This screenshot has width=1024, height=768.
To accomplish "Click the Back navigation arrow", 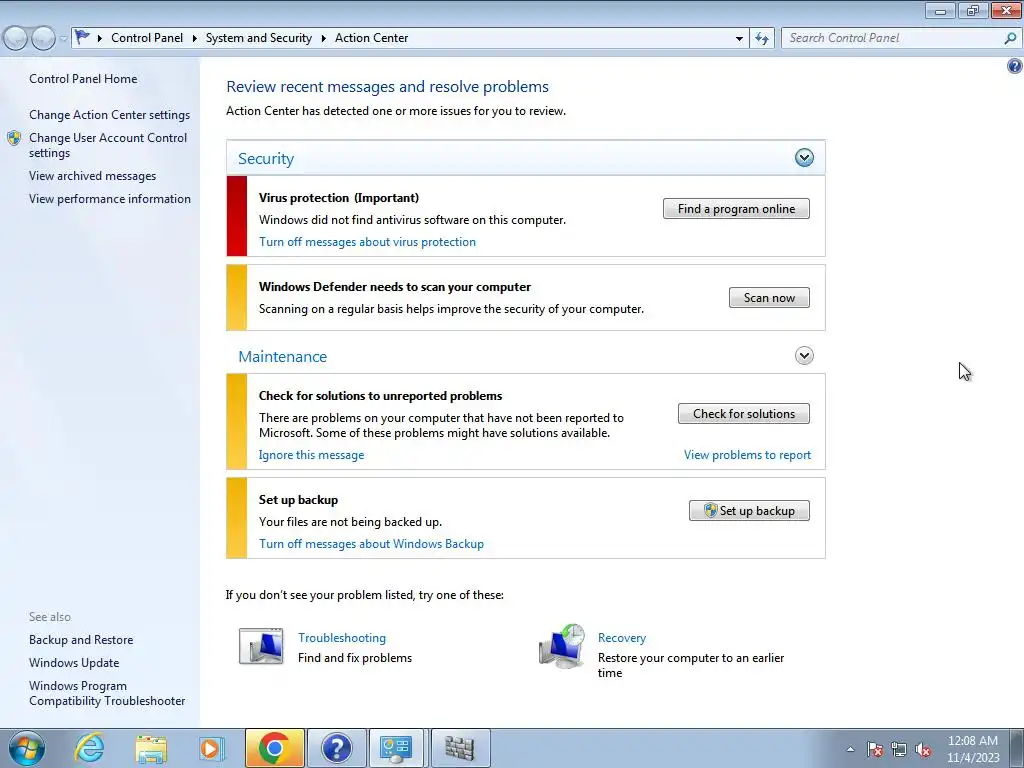I will pos(16,39).
